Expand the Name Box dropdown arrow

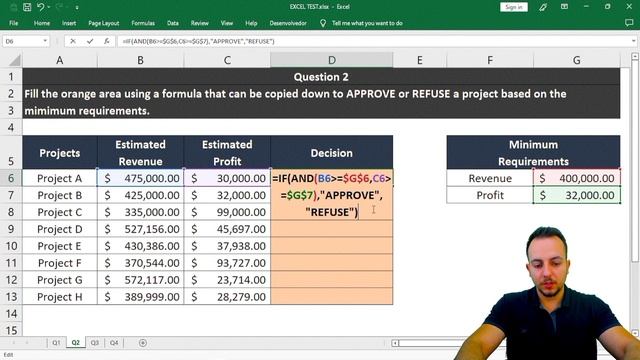pyautogui.click(x=45, y=41)
